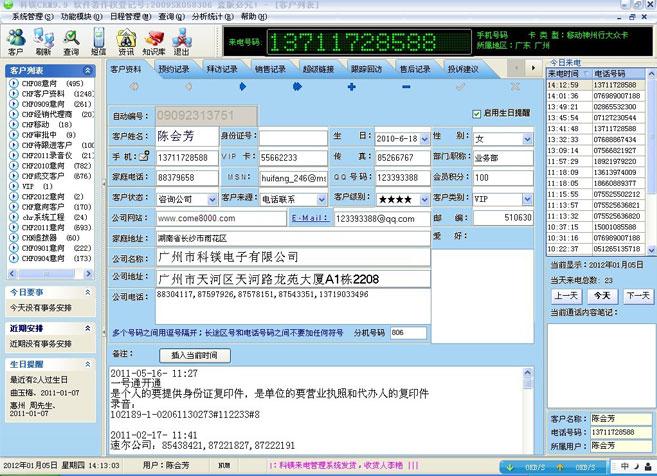The width and height of the screenshot is (657, 476).
Task: Click the plus icon to add record
Action: pos(351,87)
